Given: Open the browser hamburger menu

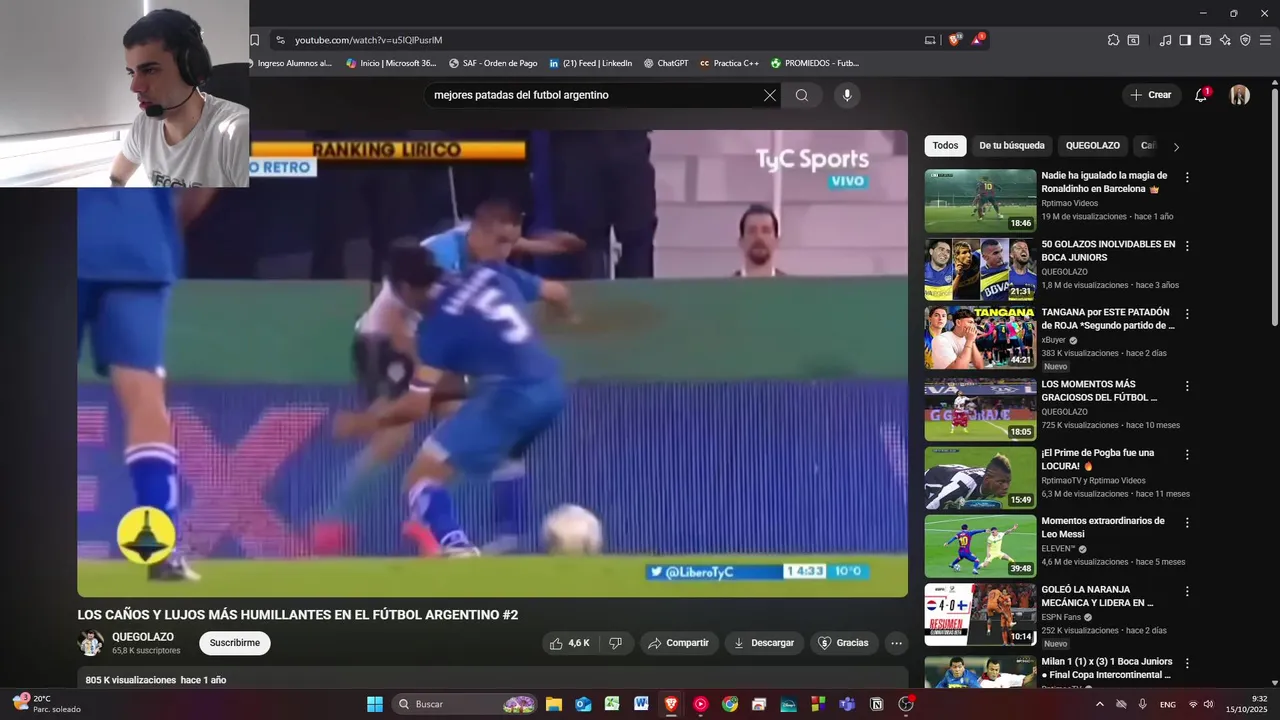Looking at the screenshot, I should click(x=1265, y=40).
